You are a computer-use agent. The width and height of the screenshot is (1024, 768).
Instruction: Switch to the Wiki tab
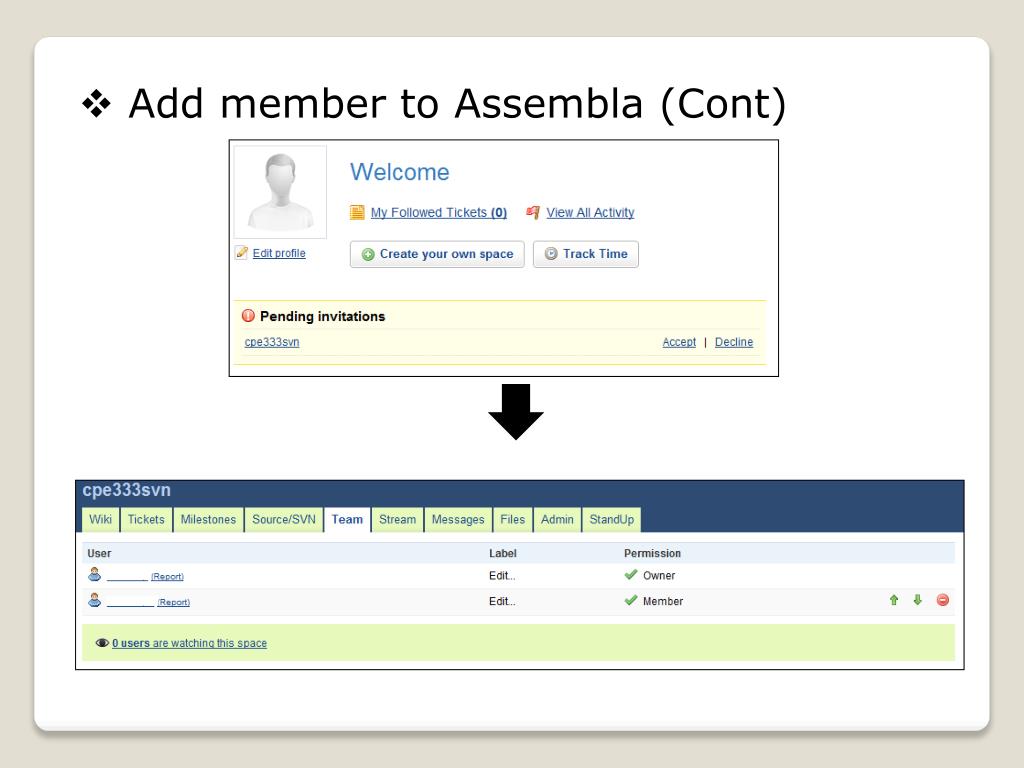pyautogui.click(x=101, y=520)
